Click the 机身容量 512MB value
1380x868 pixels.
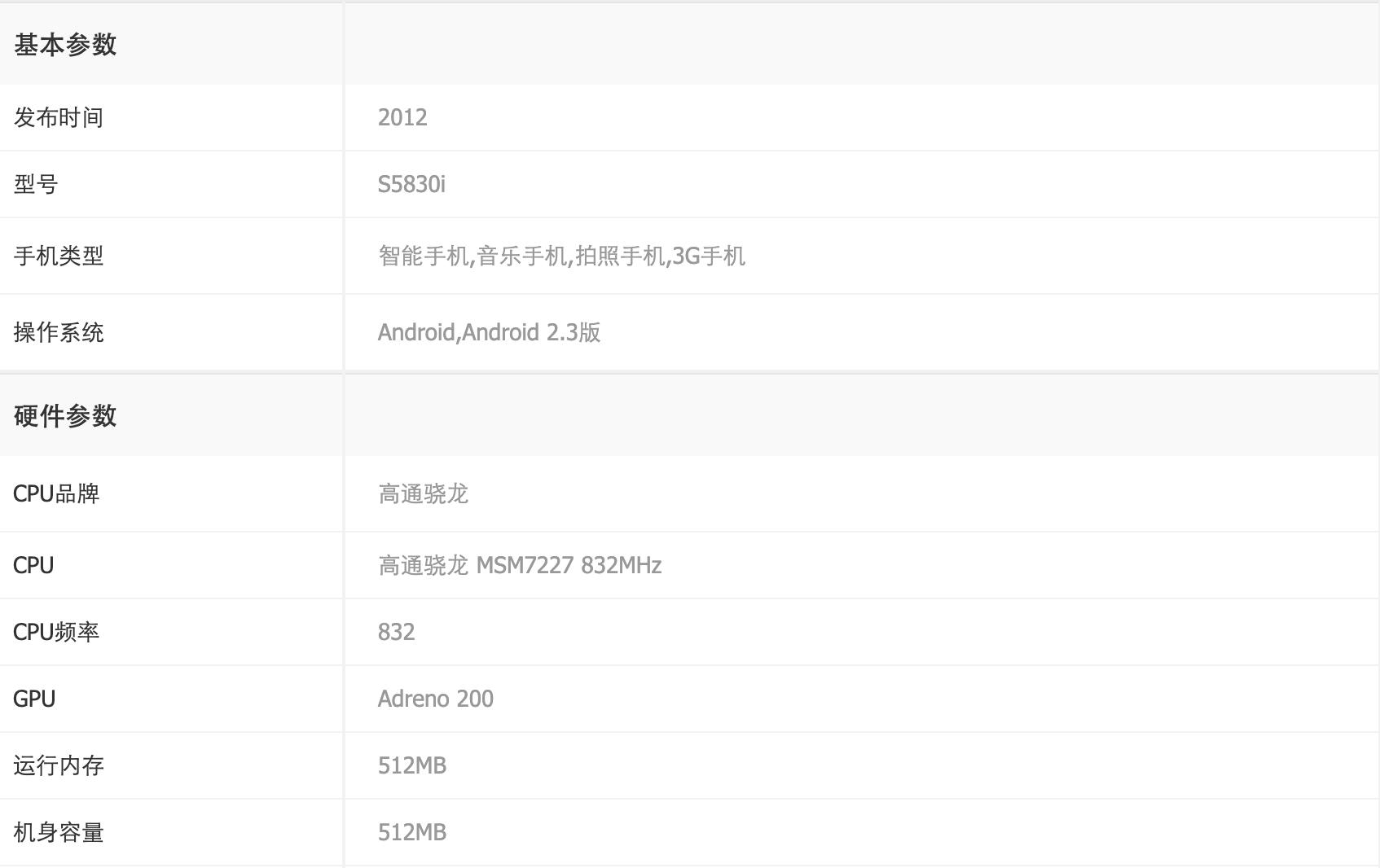[x=412, y=832]
